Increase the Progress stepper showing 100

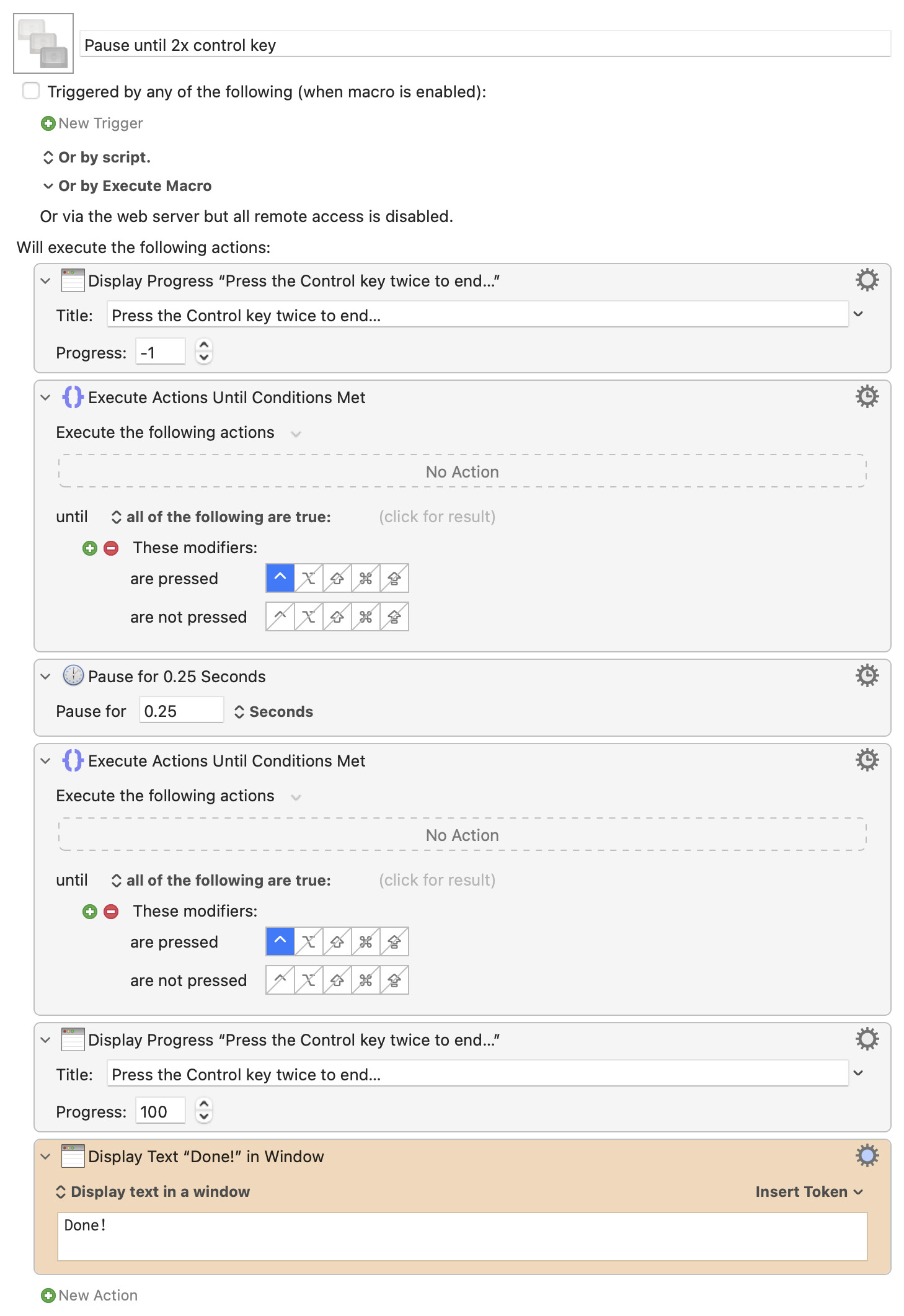point(204,1105)
